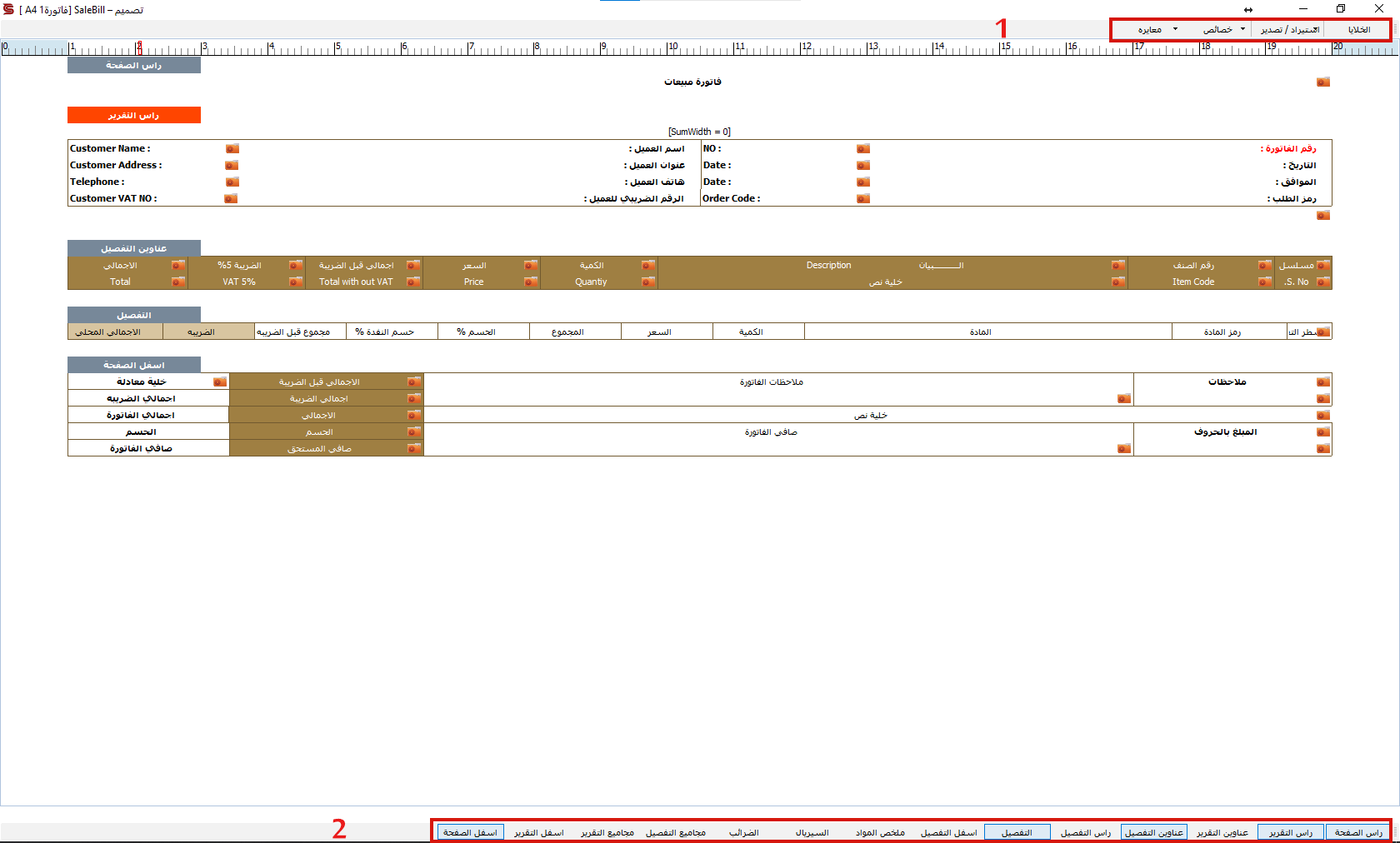Image resolution: width=1400 pixels, height=843 pixels.
Task: Click the orange marker in the Item Code header
Action: (x=1265, y=282)
